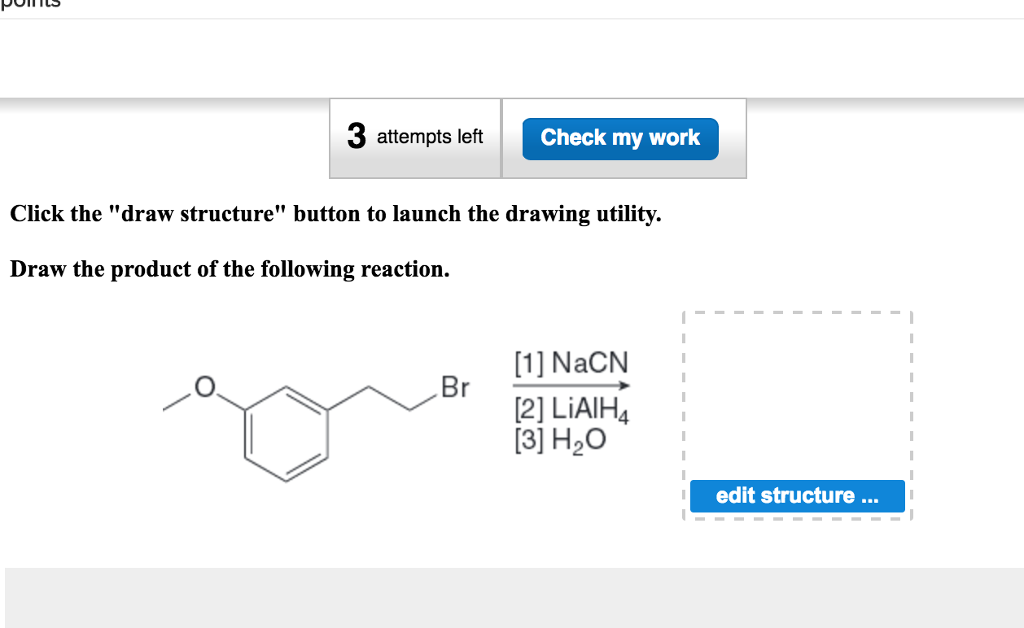Select reagent line [3] H2O
Image resolution: width=1024 pixels, height=628 pixels.
click(x=560, y=438)
